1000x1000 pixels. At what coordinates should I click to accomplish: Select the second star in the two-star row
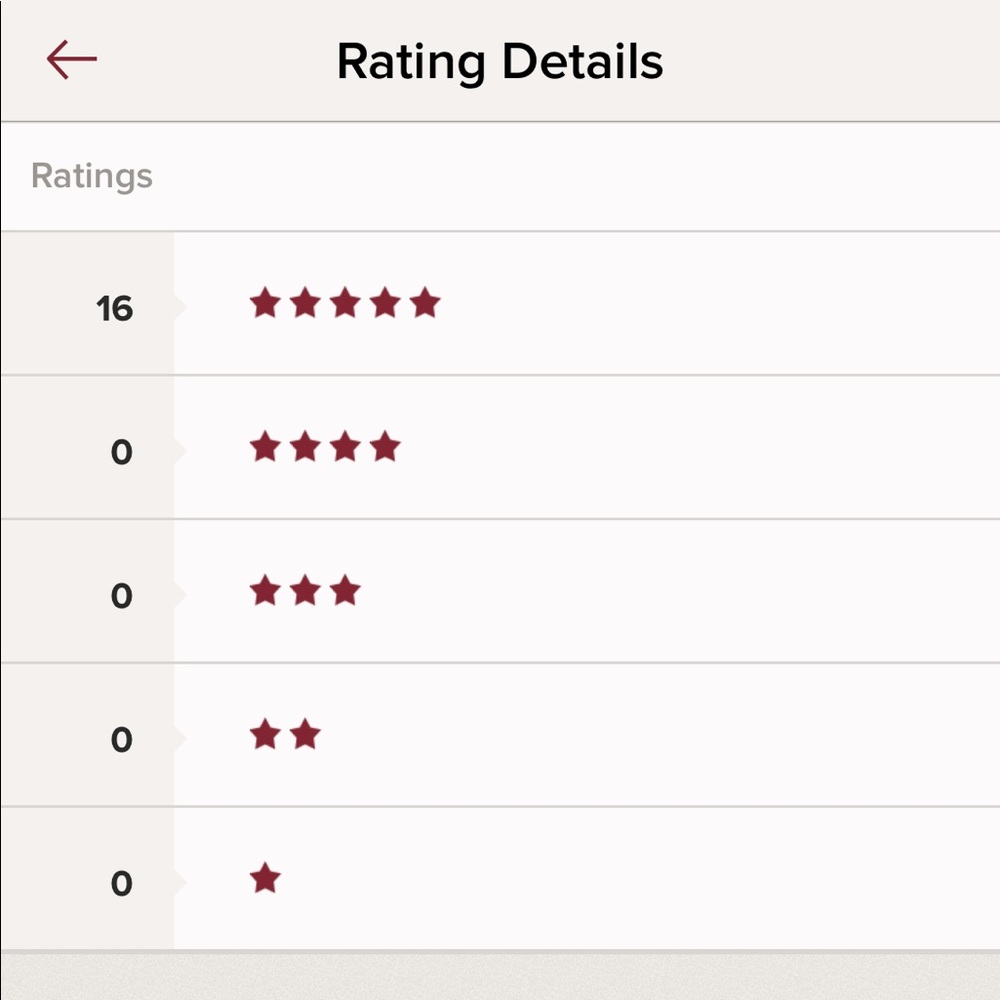pyautogui.click(x=306, y=736)
